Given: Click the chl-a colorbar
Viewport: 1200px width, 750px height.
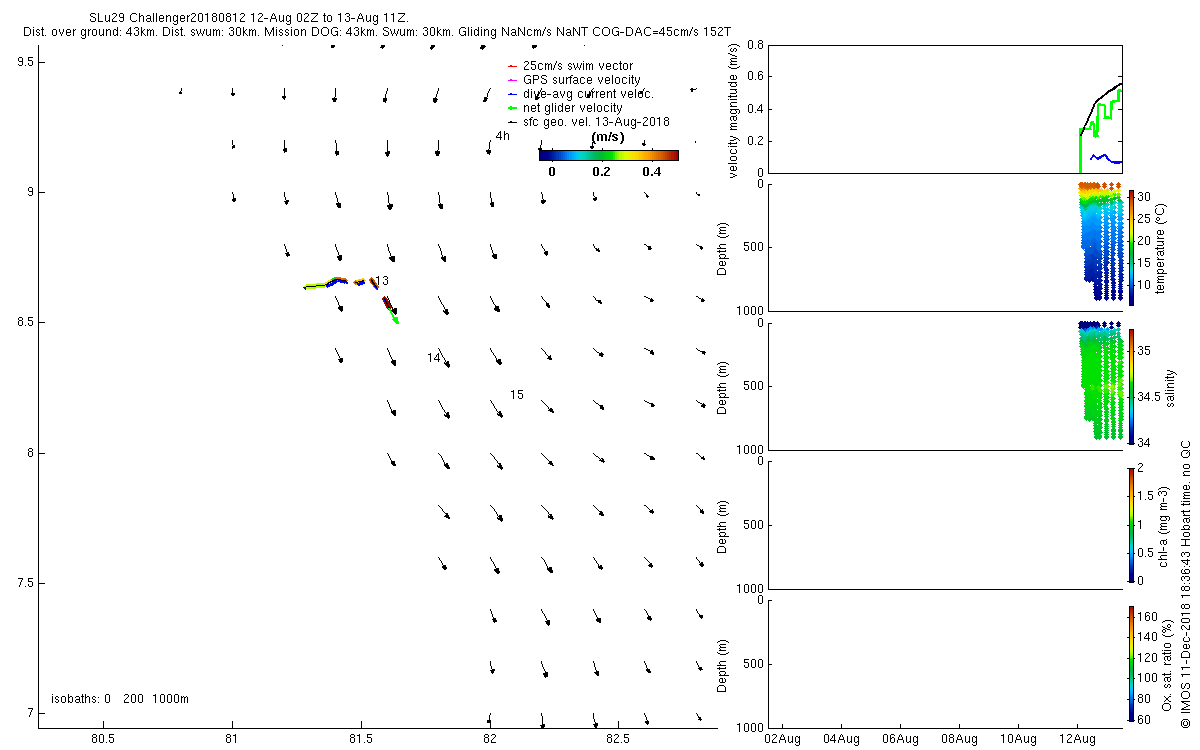Looking at the screenshot, I should click(x=1131, y=524).
